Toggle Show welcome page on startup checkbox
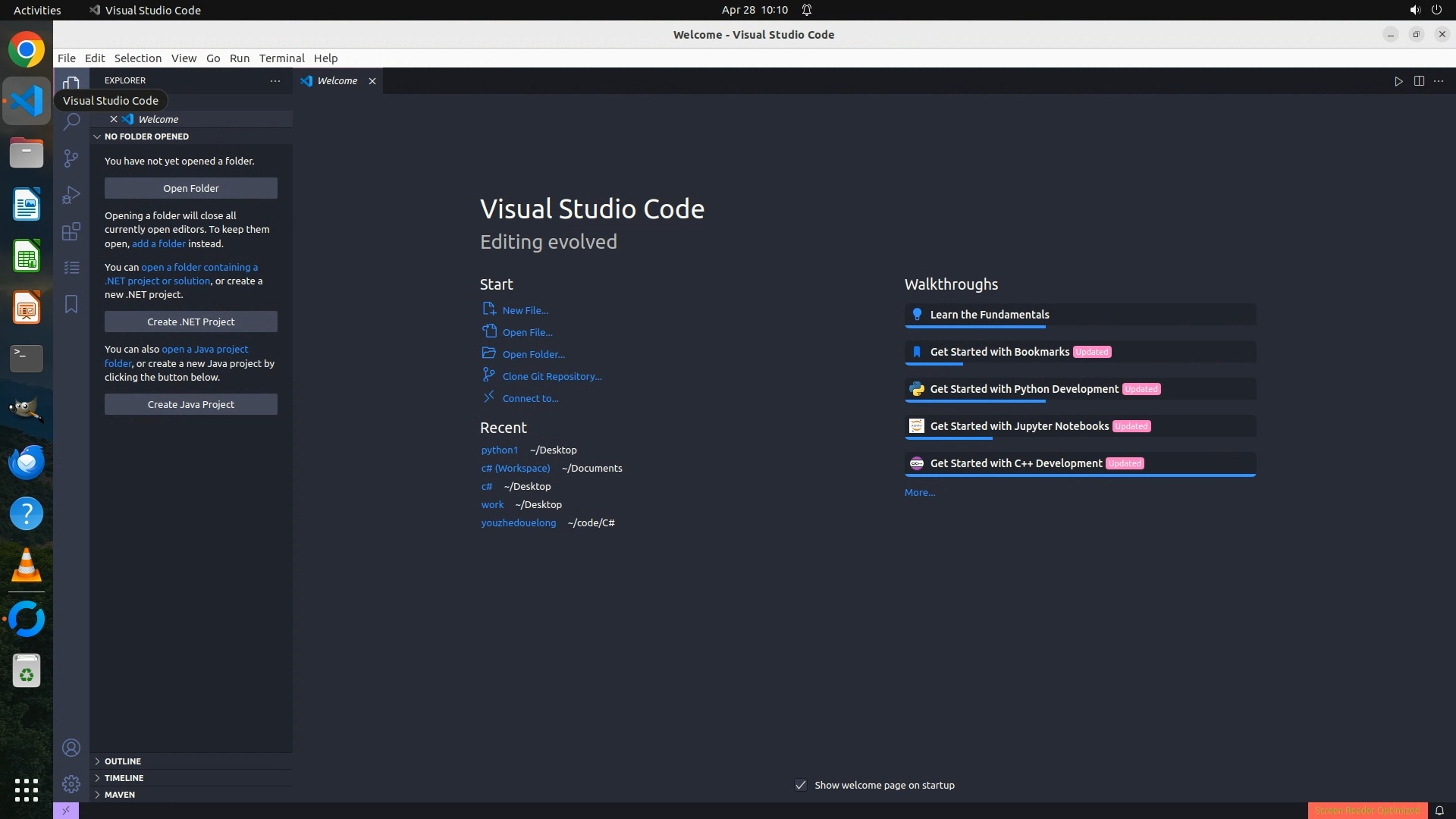 coord(801,785)
